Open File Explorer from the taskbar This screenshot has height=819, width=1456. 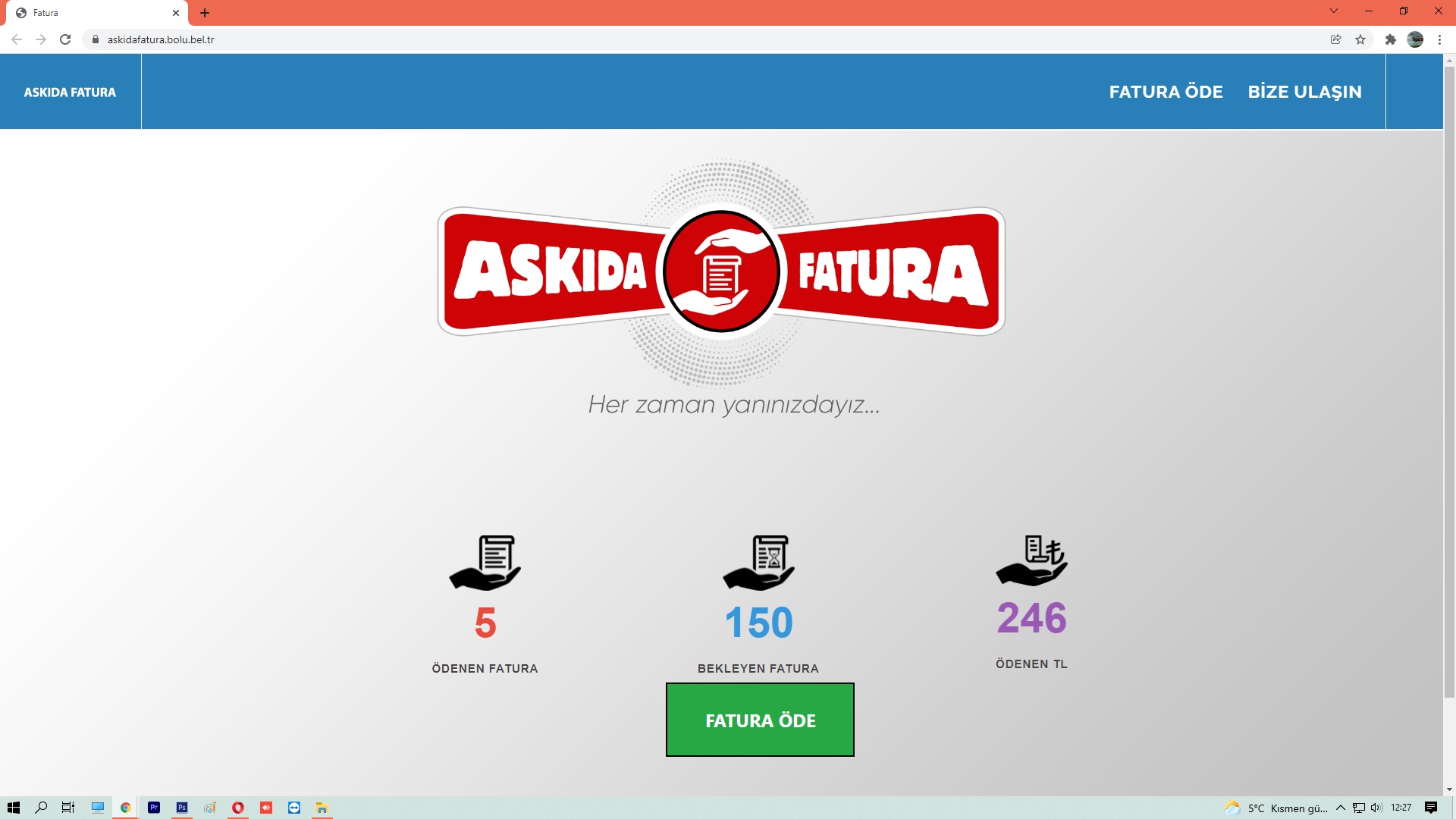click(x=322, y=808)
